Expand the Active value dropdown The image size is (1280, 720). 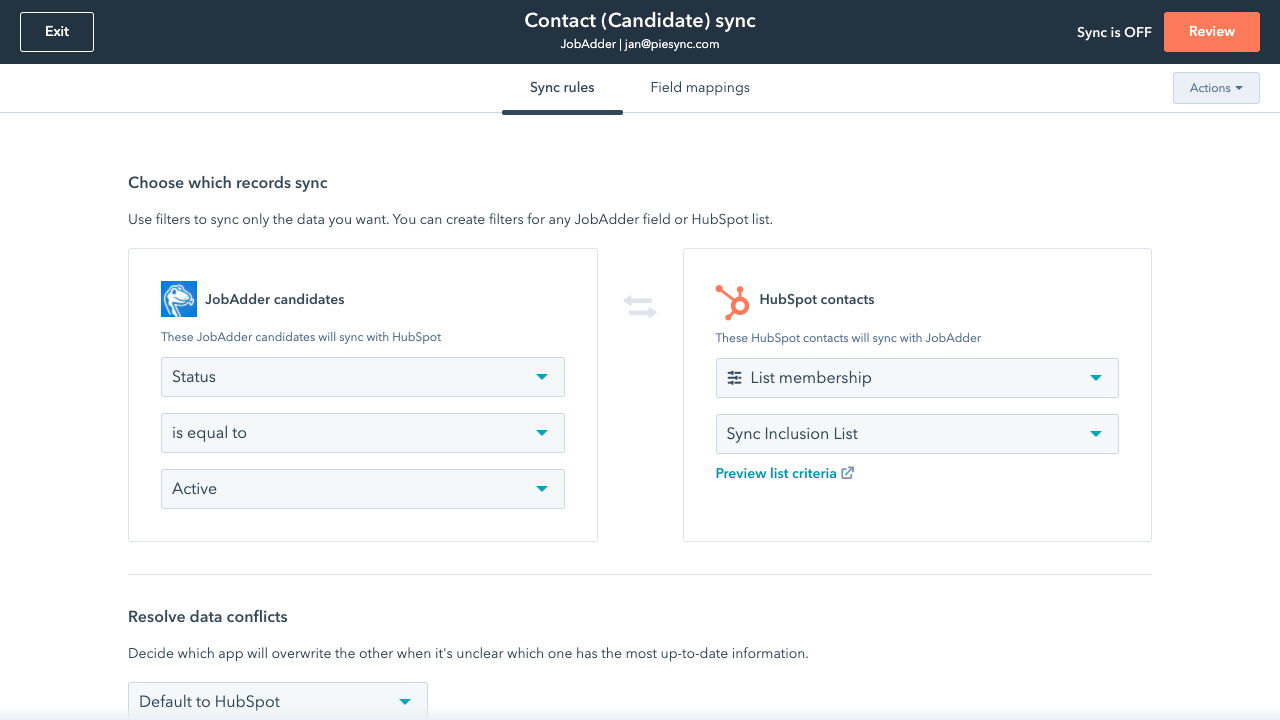tap(362, 489)
